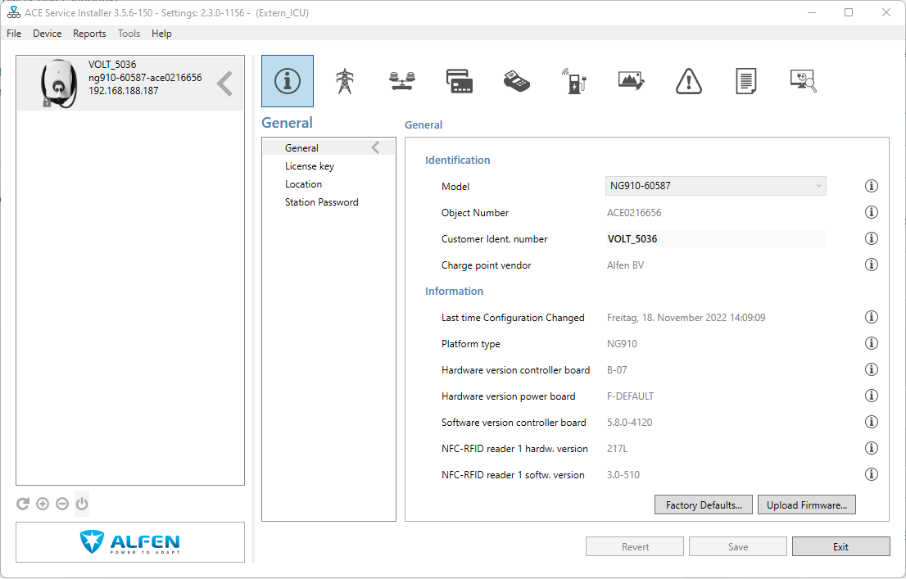Open the load balancing scales icon
Screen dimensions: 906x579
pyautogui.click(x=402, y=81)
